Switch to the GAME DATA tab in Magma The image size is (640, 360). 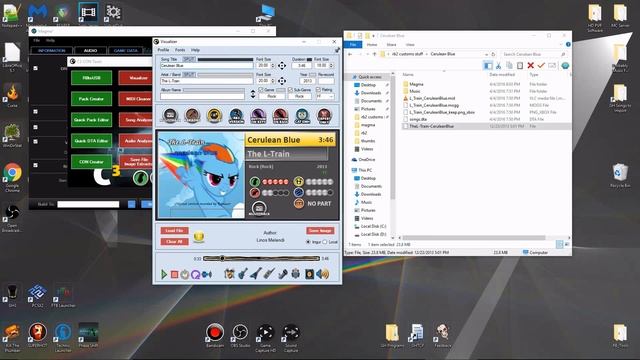pyautogui.click(x=126, y=51)
